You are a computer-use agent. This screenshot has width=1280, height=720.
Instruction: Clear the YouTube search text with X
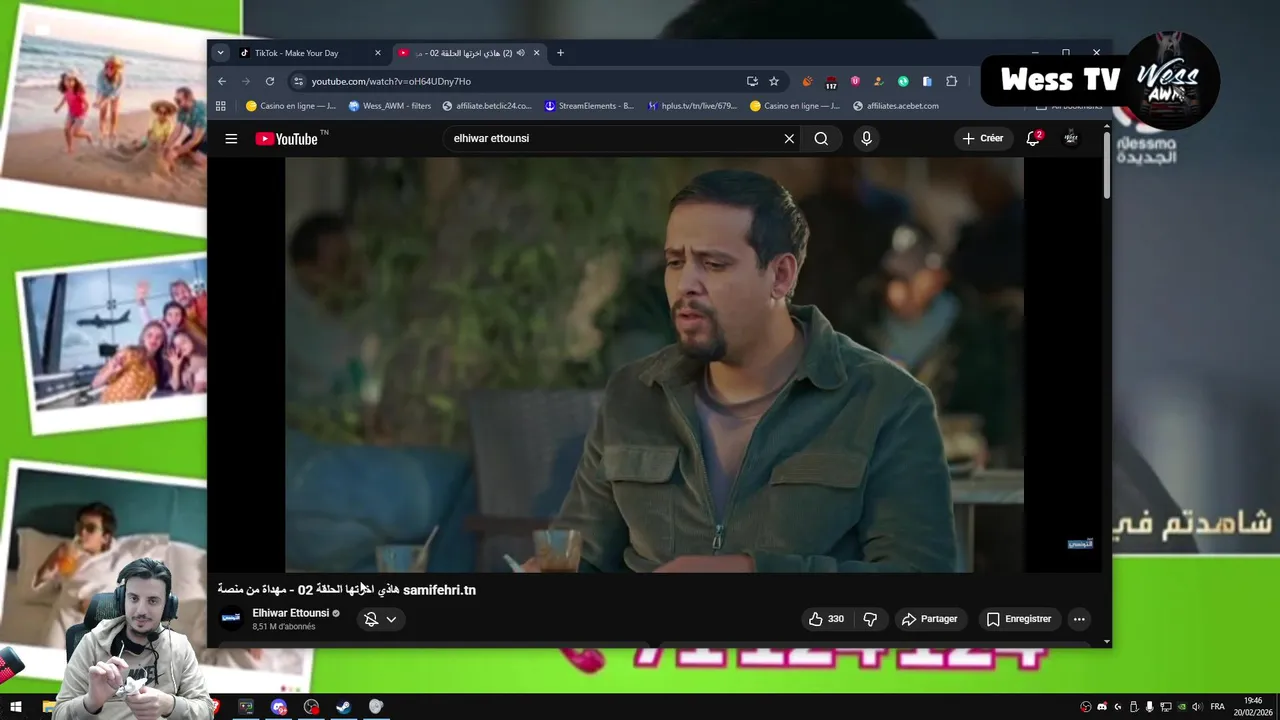(x=789, y=139)
